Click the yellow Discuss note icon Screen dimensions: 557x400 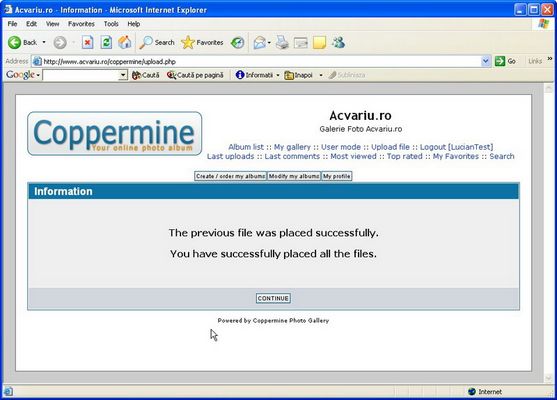tap(319, 43)
